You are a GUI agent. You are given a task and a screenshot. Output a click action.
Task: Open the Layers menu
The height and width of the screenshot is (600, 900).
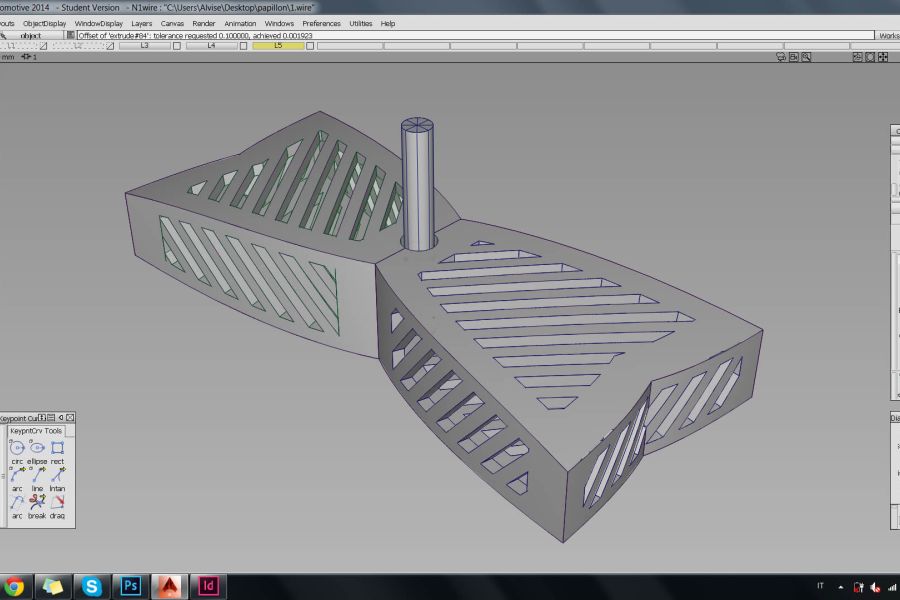coord(141,23)
